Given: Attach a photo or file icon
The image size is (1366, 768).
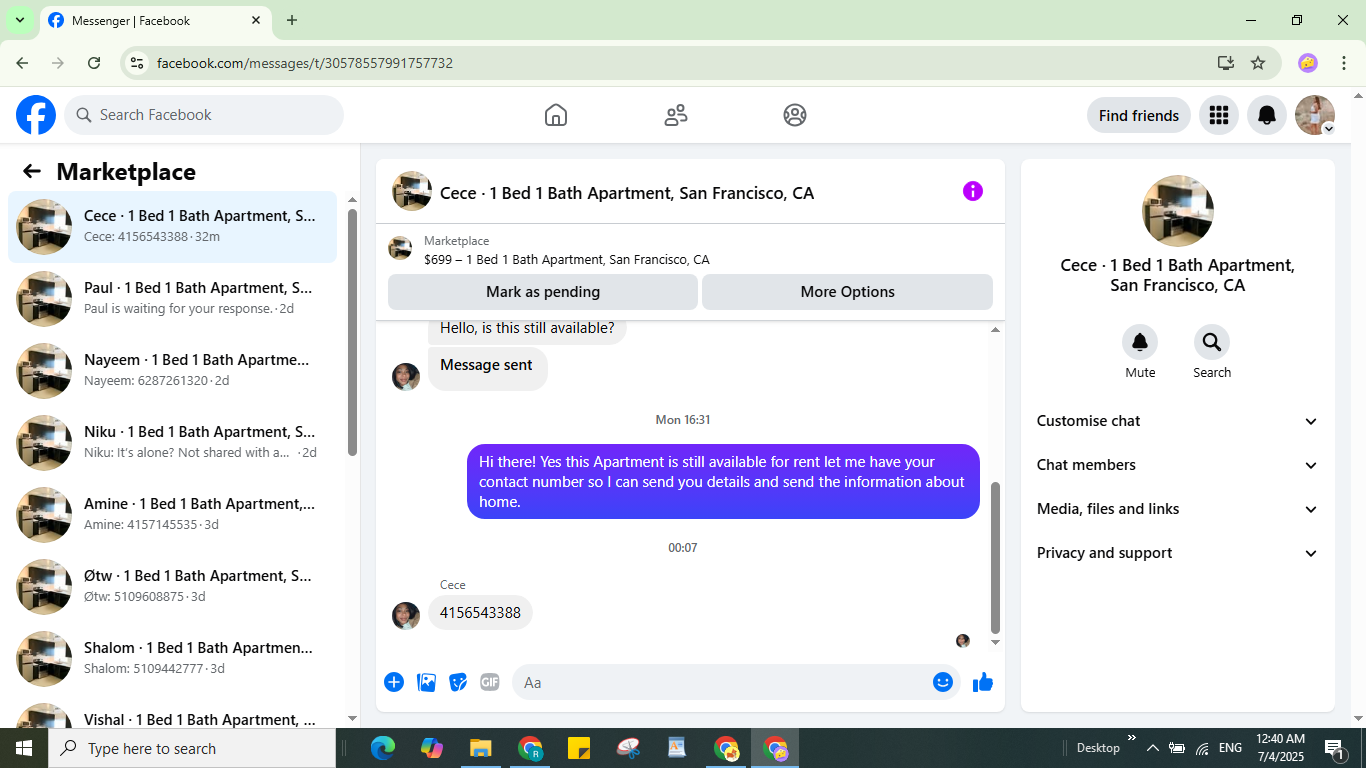Looking at the screenshot, I should tap(426, 682).
